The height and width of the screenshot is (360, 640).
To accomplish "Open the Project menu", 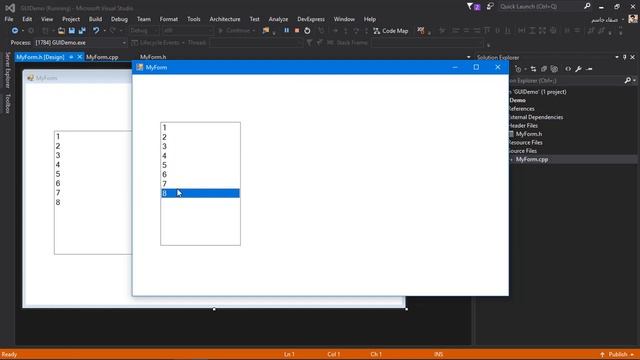I will tap(71, 19).
